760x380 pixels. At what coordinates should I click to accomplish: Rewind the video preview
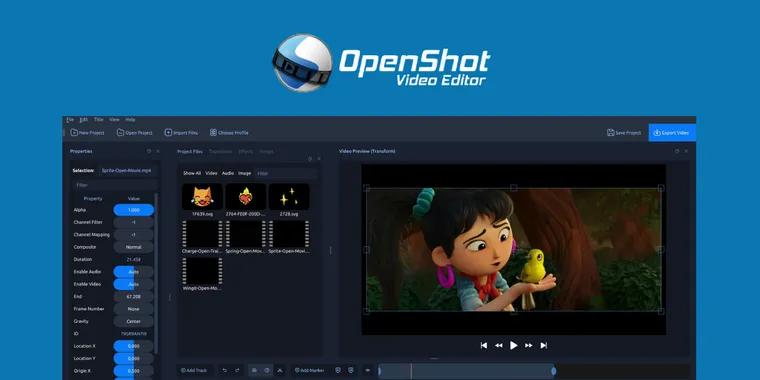tap(499, 345)
